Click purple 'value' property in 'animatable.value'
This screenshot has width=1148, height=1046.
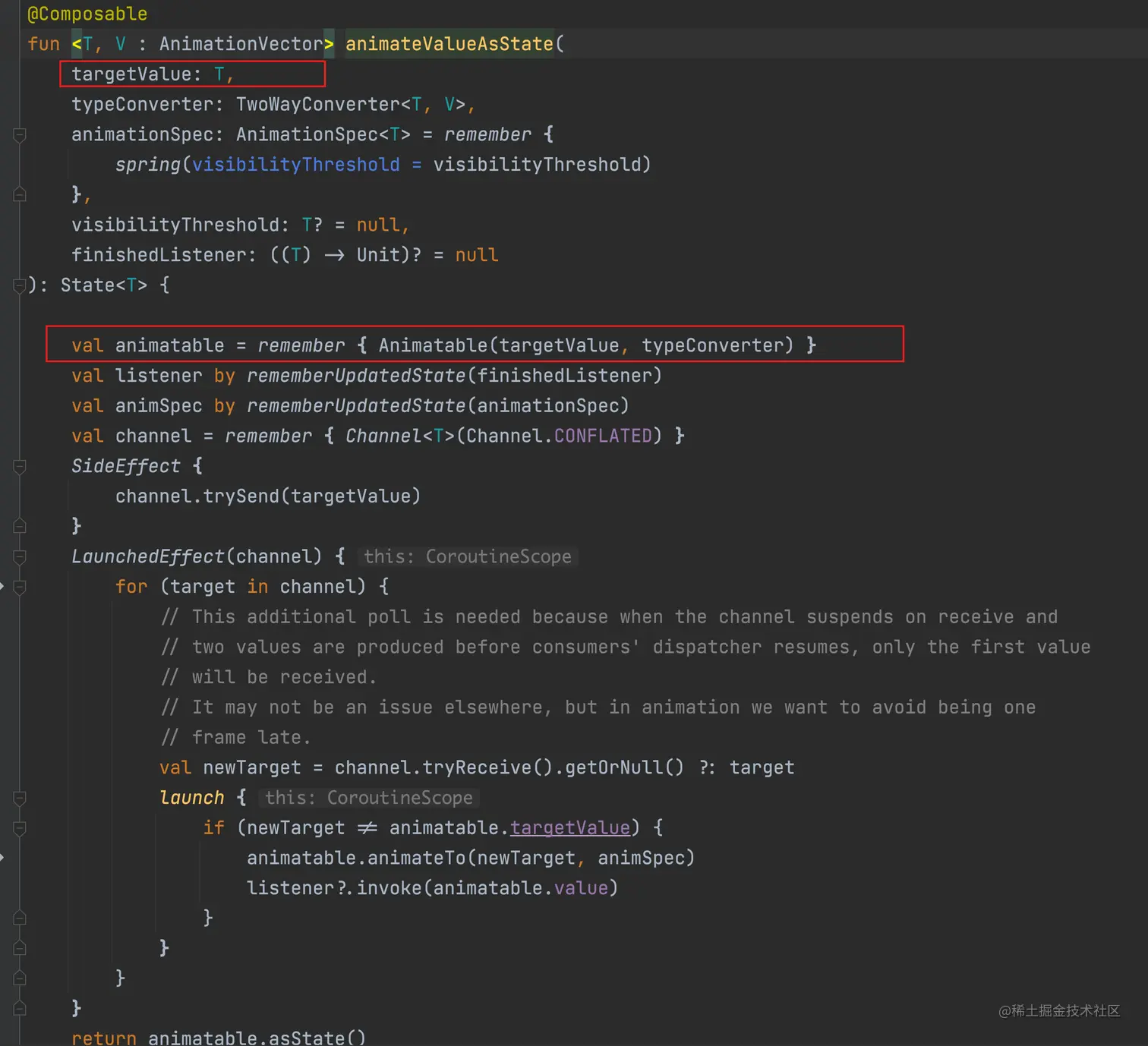(x=581, y=887)
